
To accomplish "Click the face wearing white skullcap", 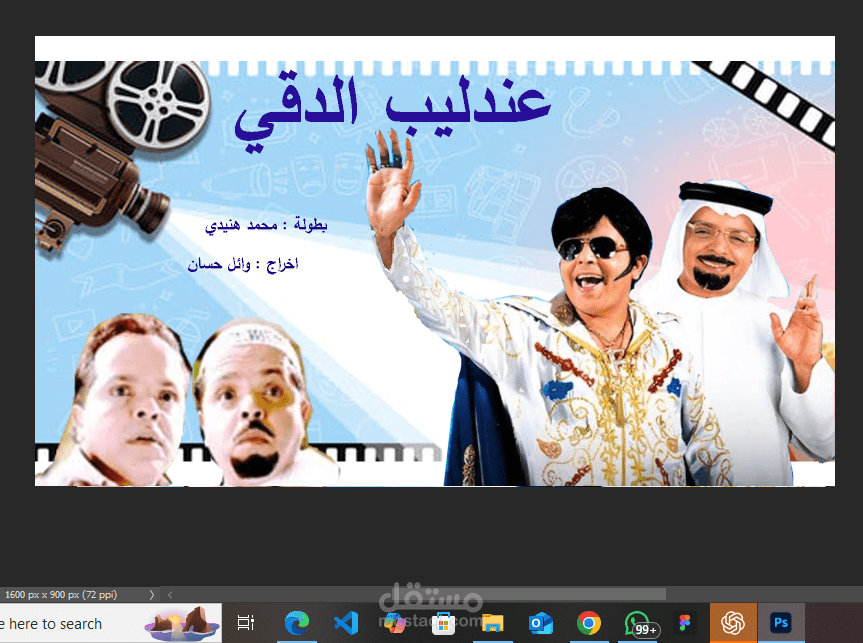I will click(x=255, y=402).
